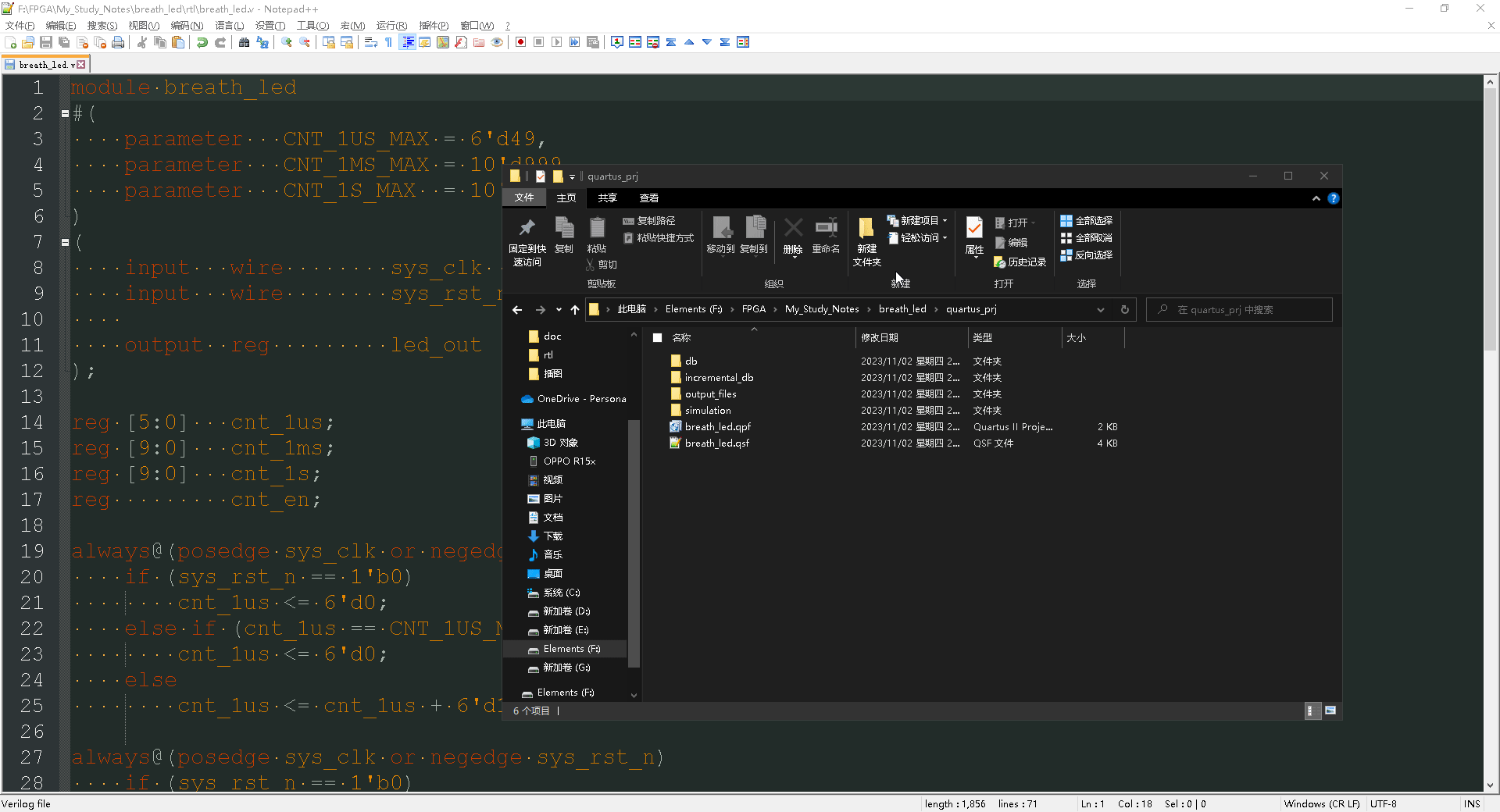The height and width of the screenshot is (812, 1500).
Task: Collapse the Explorer ribbon with chevron
Action: (1316, 198)
